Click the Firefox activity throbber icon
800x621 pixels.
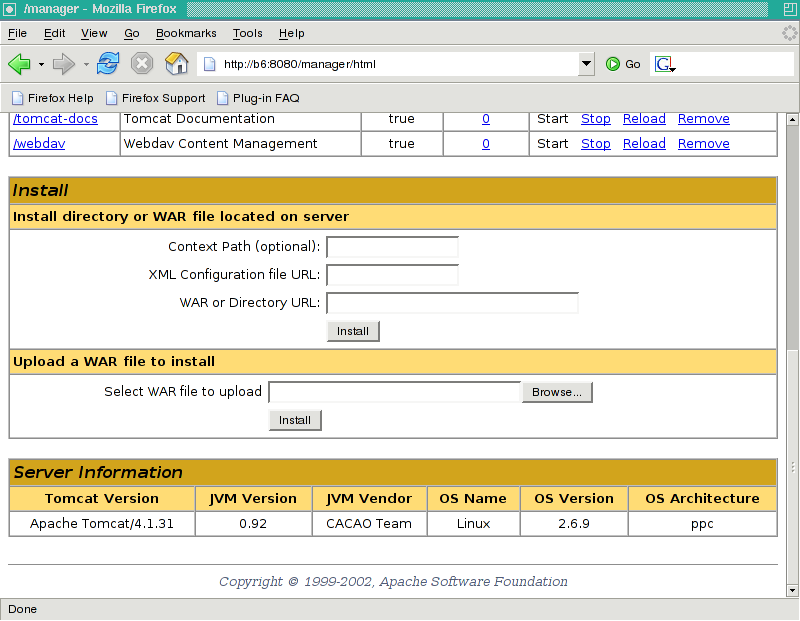[789, 33]
